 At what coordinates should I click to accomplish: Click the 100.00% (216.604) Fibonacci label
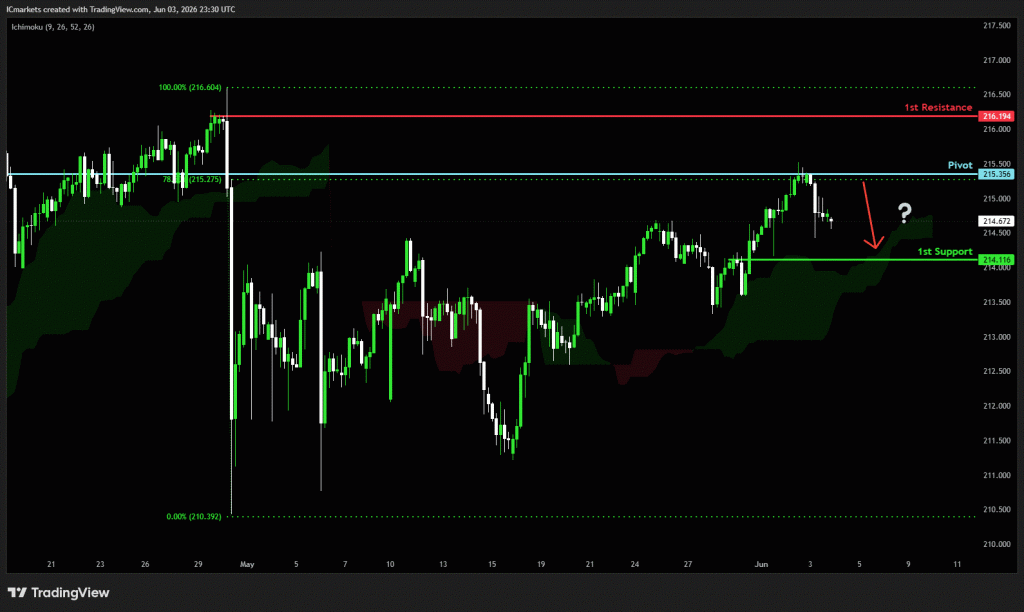190,88
